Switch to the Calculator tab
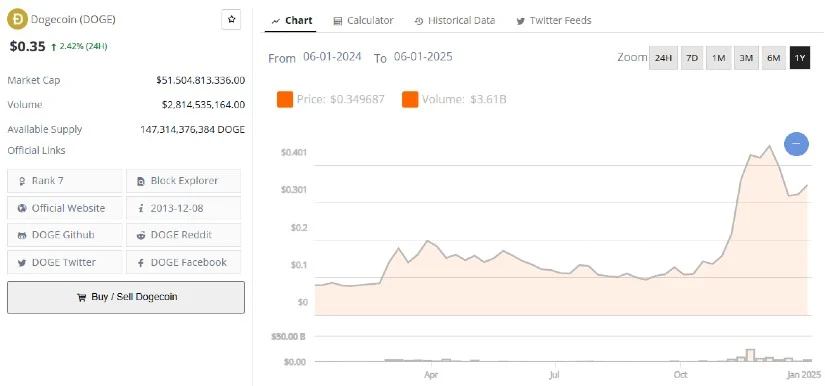The width and height of the screenshot is (825, 386). (x=363, y=21)
